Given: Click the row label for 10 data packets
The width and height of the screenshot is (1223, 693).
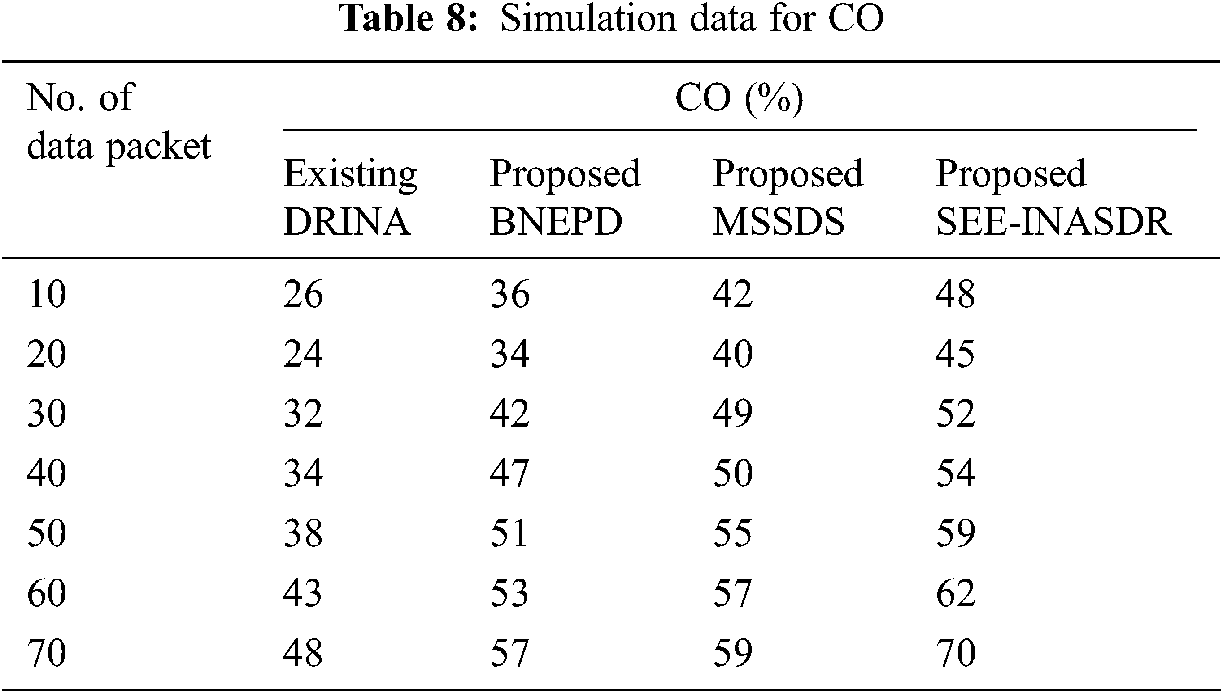Looking at the screenshot, I should 46,296.
